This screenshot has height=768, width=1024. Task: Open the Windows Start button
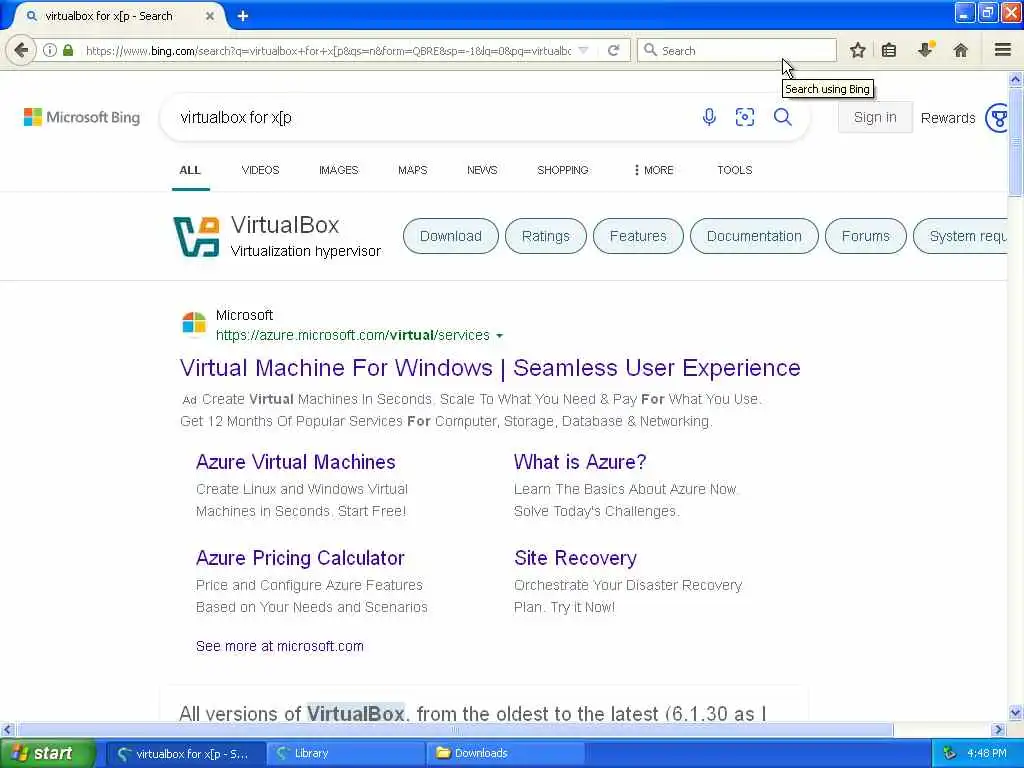(46, 753)
